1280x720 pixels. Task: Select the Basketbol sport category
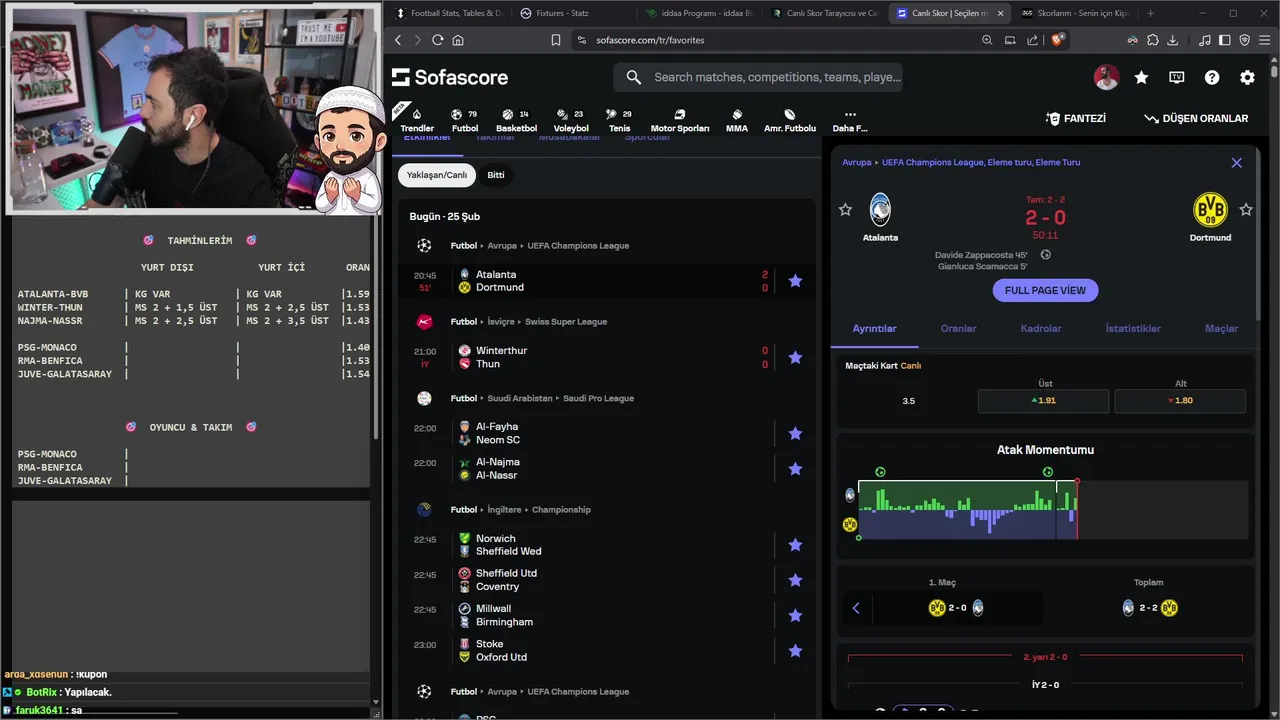click(517, 120)
